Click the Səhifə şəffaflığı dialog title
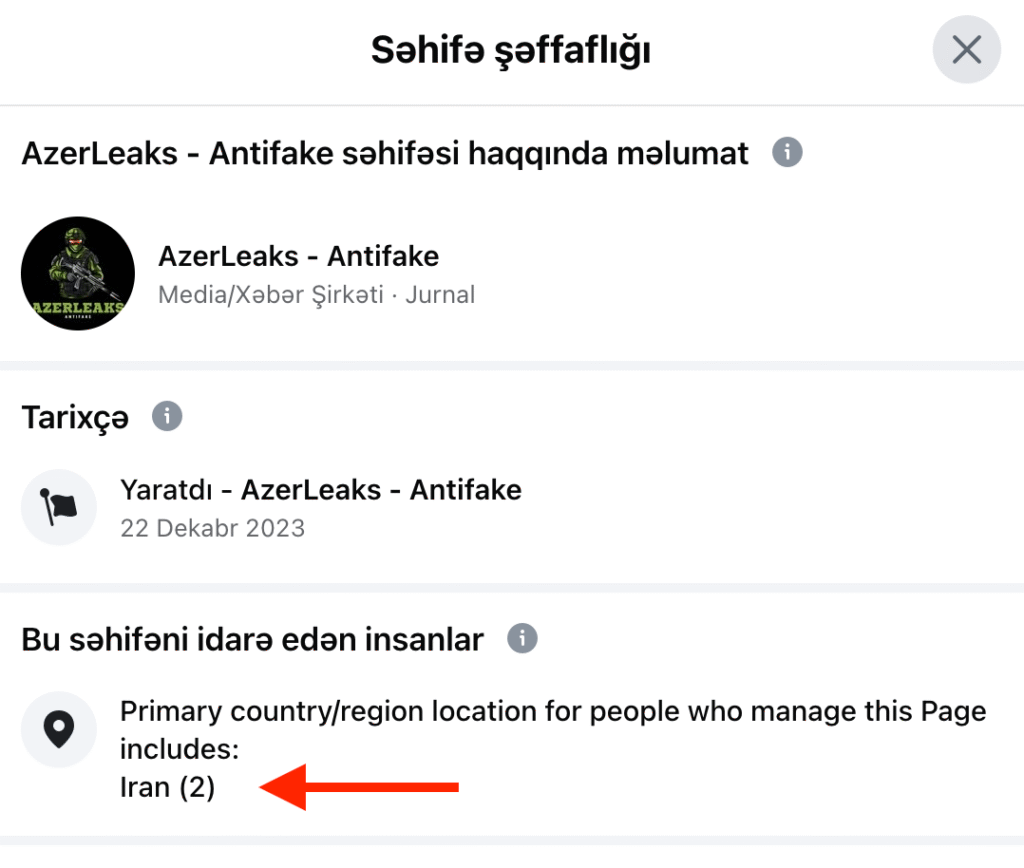This screenshot has height=868, width=1024. (x=511, y=49)
